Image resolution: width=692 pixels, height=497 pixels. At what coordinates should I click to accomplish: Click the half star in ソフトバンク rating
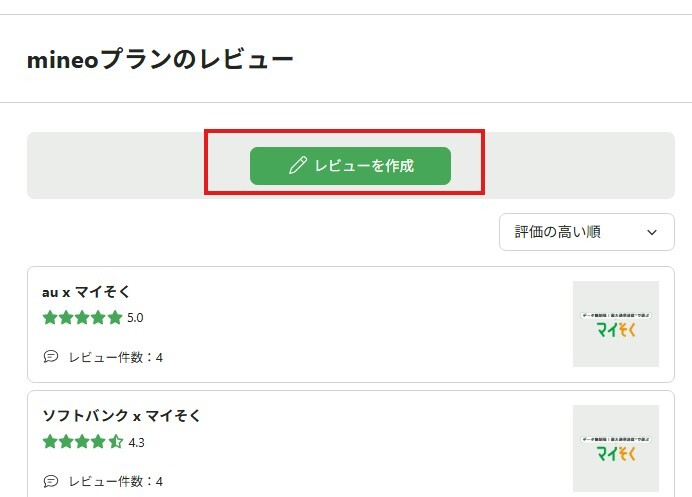click(115, 441)
